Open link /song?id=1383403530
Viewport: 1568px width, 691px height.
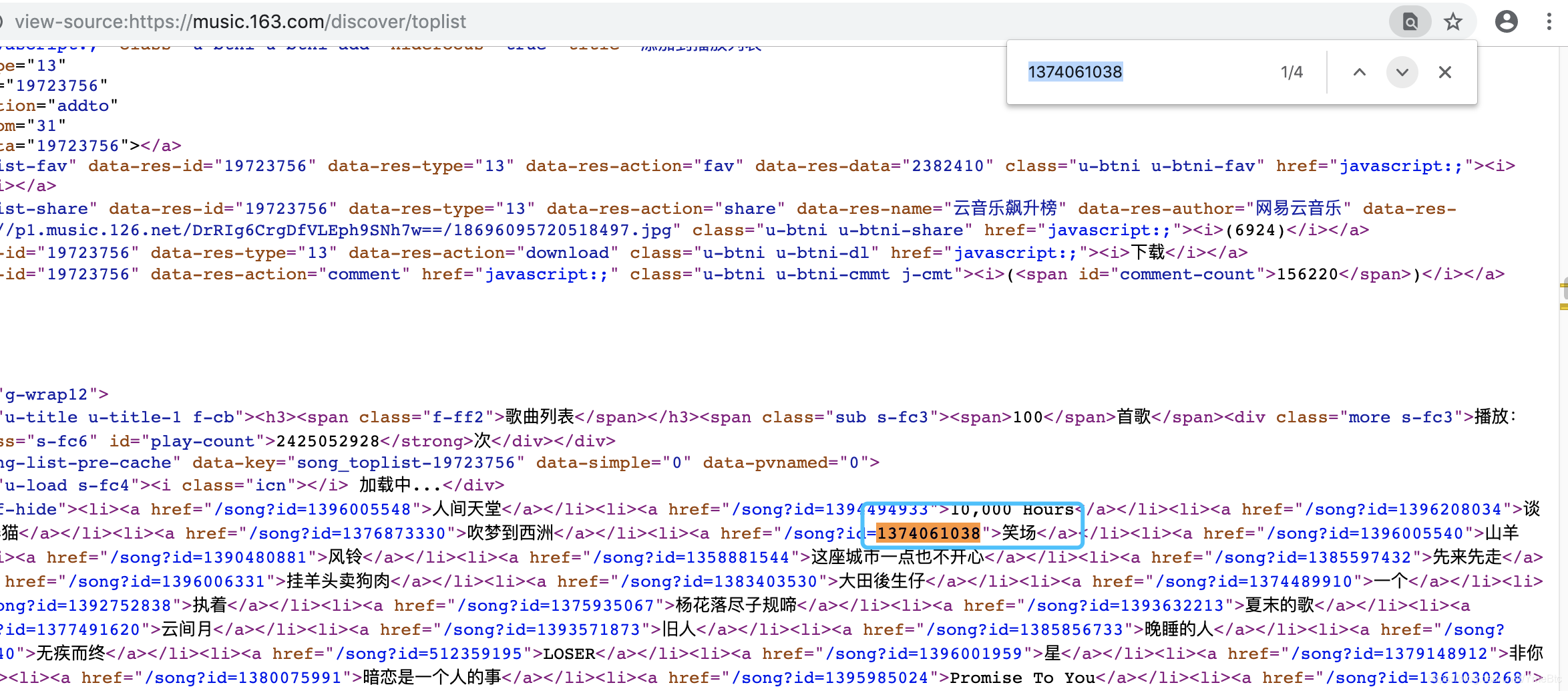[719, 582]
